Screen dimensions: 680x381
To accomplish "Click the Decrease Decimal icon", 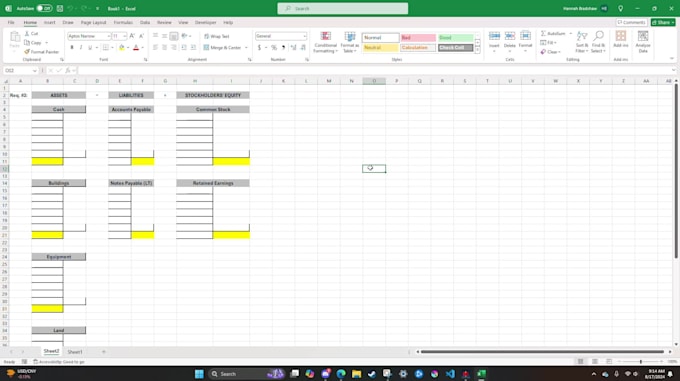I will tap(303, 47).
